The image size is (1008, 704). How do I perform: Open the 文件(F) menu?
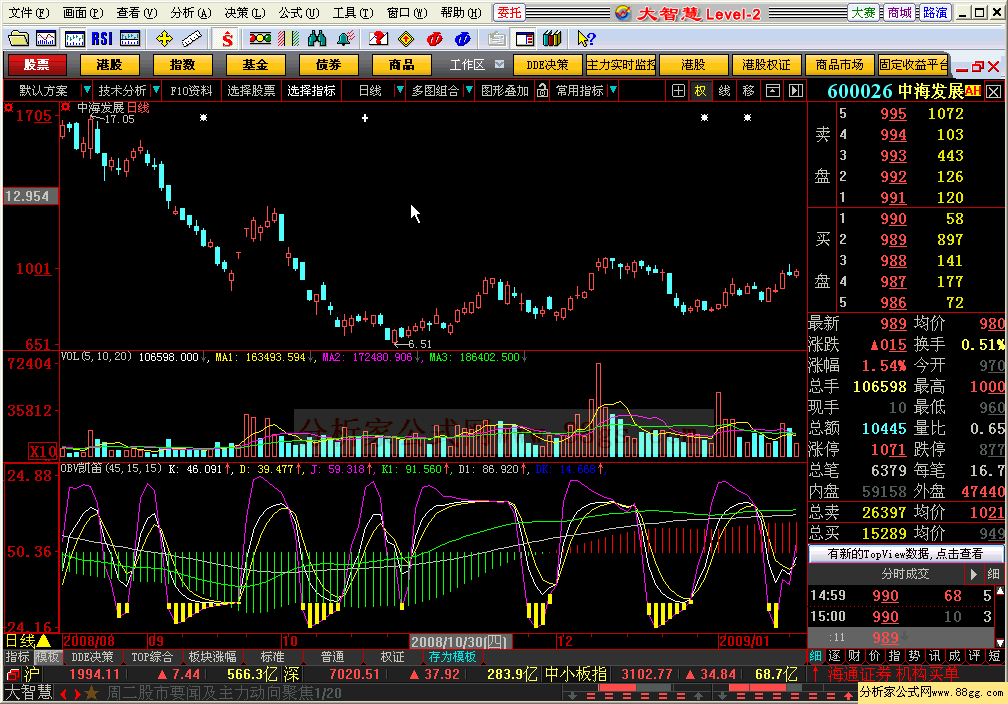tap(28, 13)
